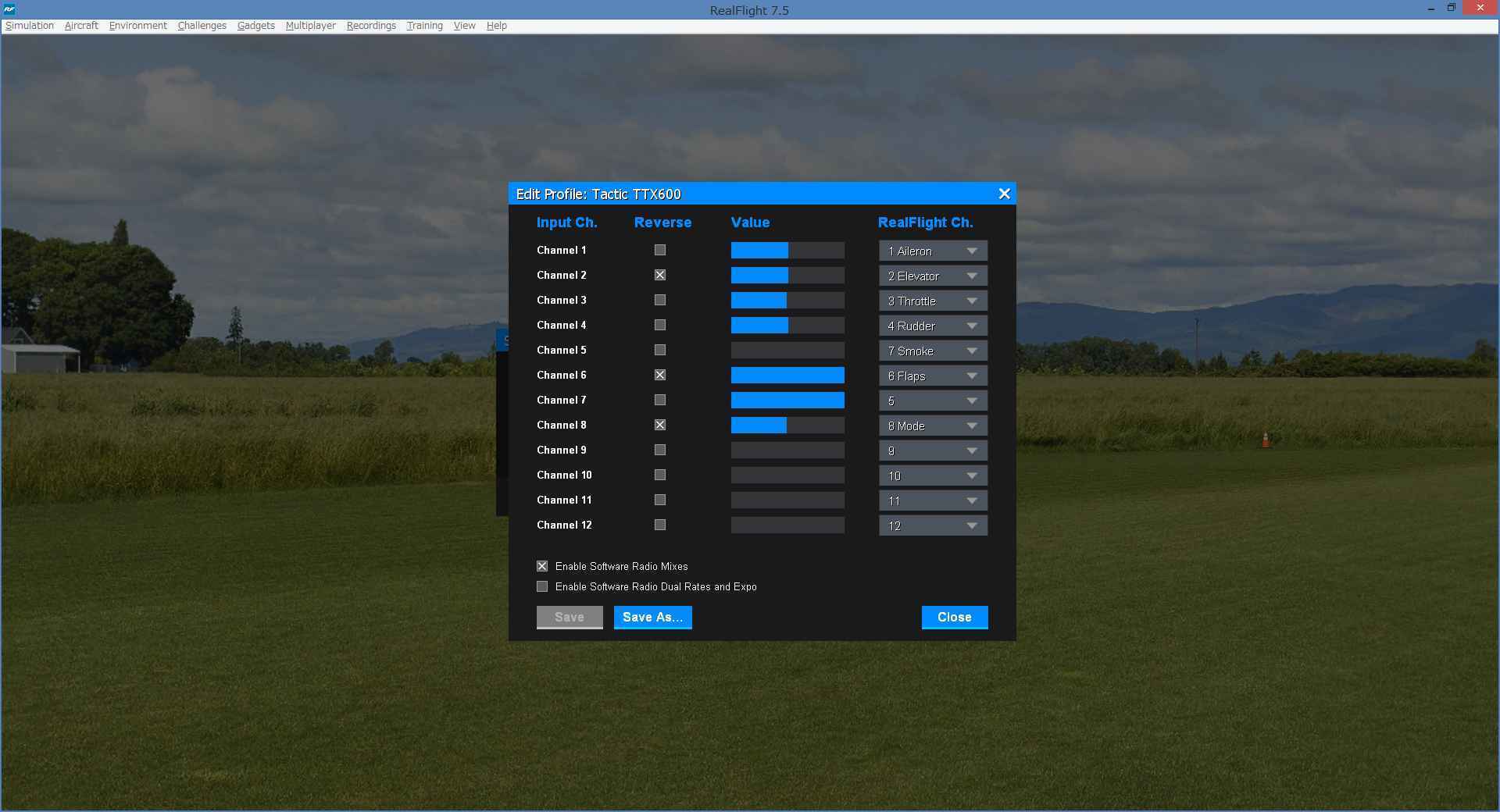This screenshot has height=812, width=1500.
Task: Open the Simulation menu
Action: (30, 26)
